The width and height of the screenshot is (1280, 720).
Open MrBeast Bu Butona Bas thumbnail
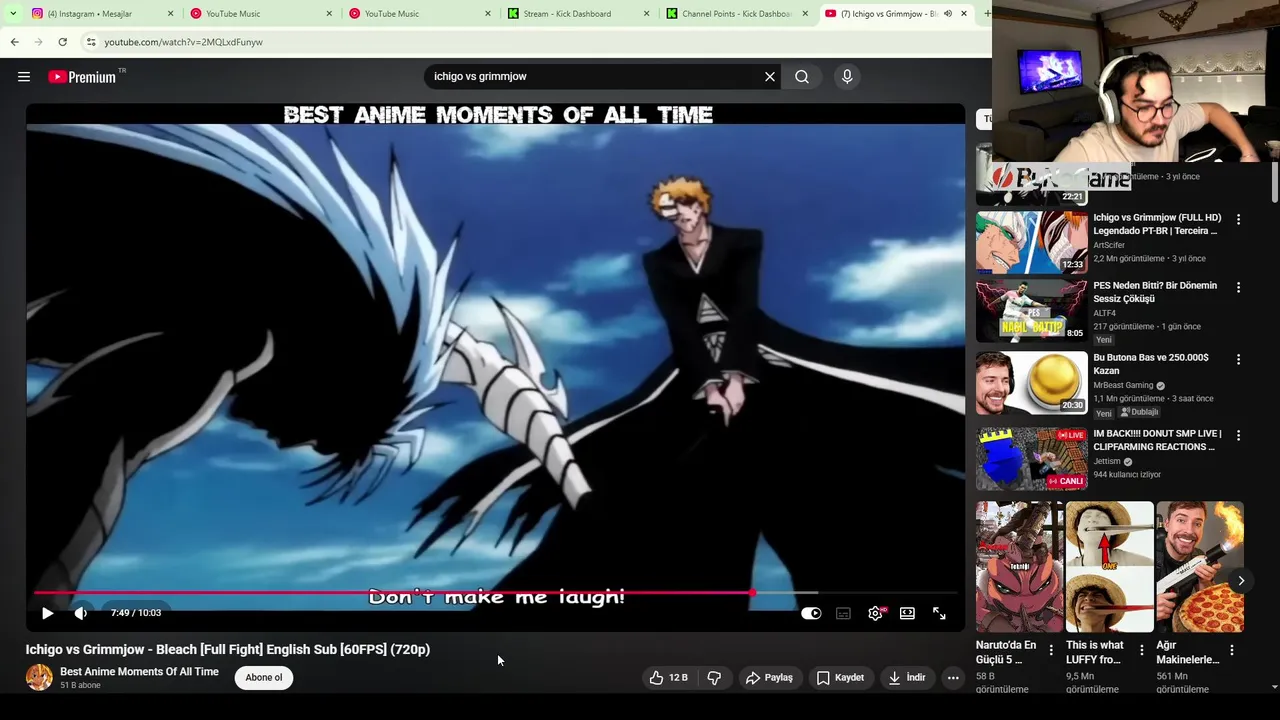(x=1032, y=383)
